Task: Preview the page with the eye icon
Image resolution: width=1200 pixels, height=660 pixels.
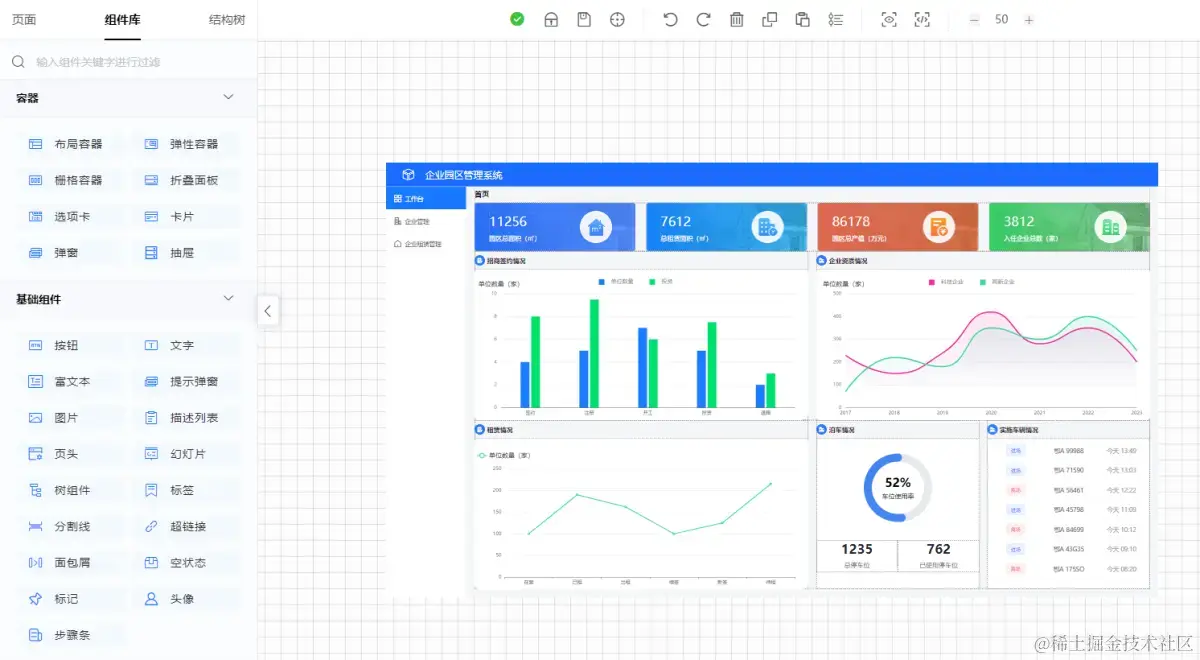Action: click(889, 19)
